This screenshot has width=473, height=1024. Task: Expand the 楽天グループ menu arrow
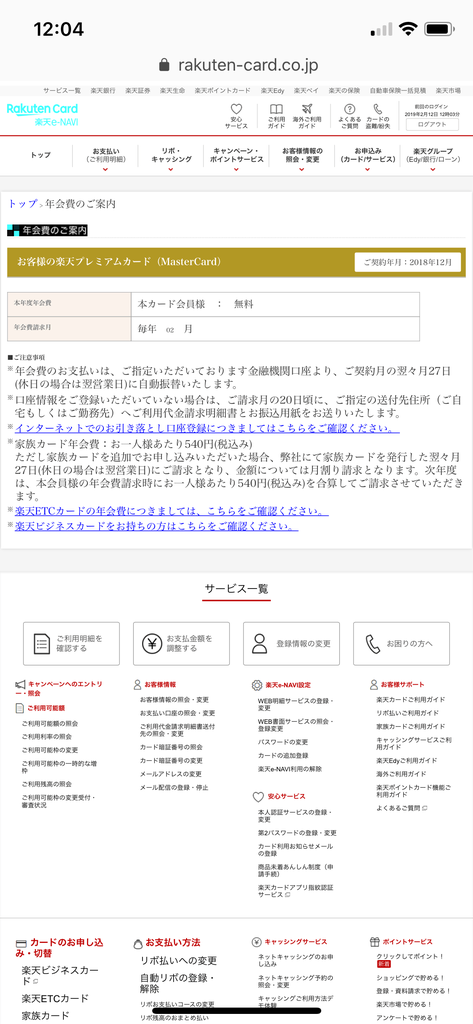(x=433, y=169)
